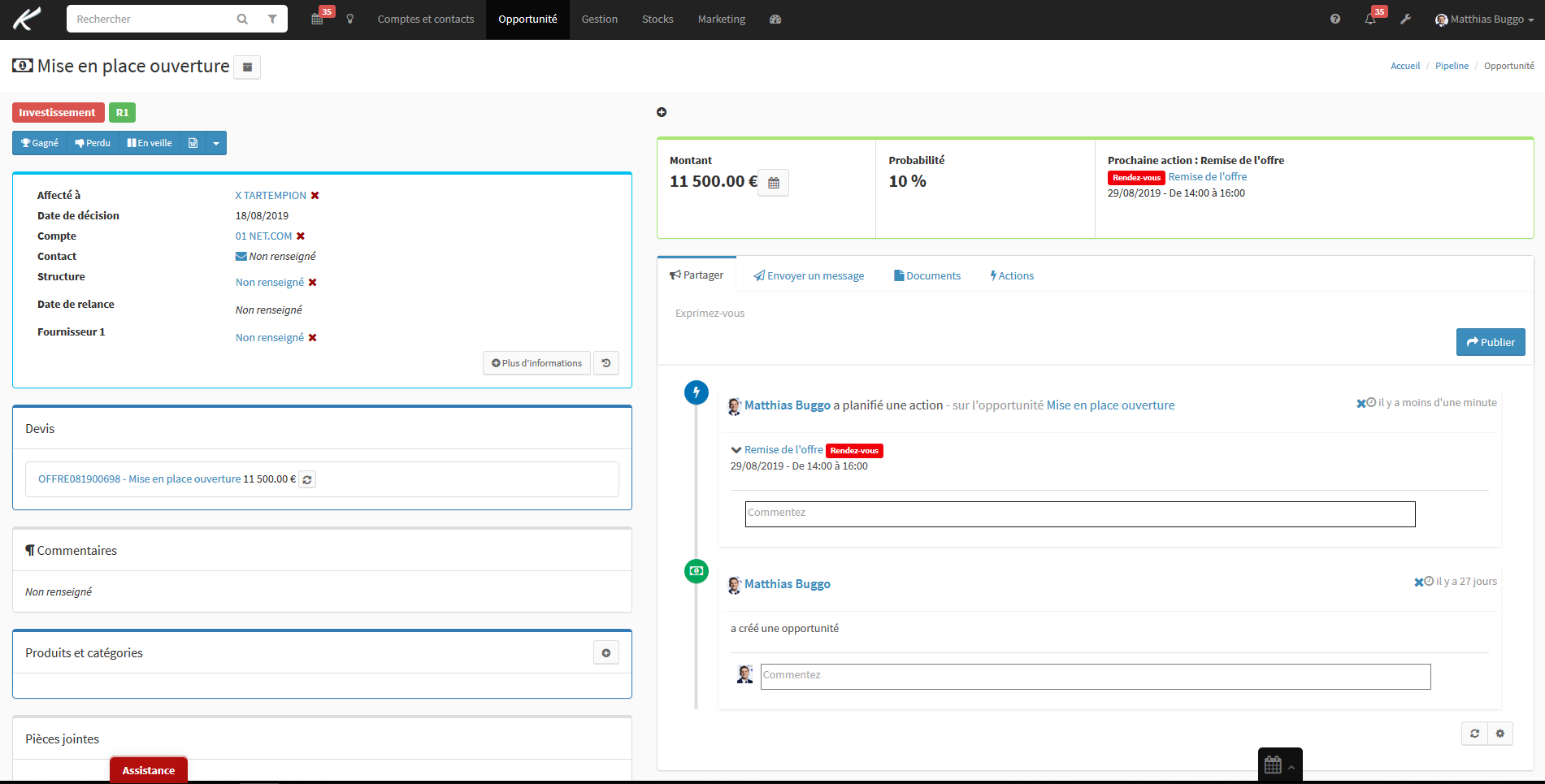1545x784 pixels.
Task: Expand Plus d'informations details
Action: (x=537, y=363)
